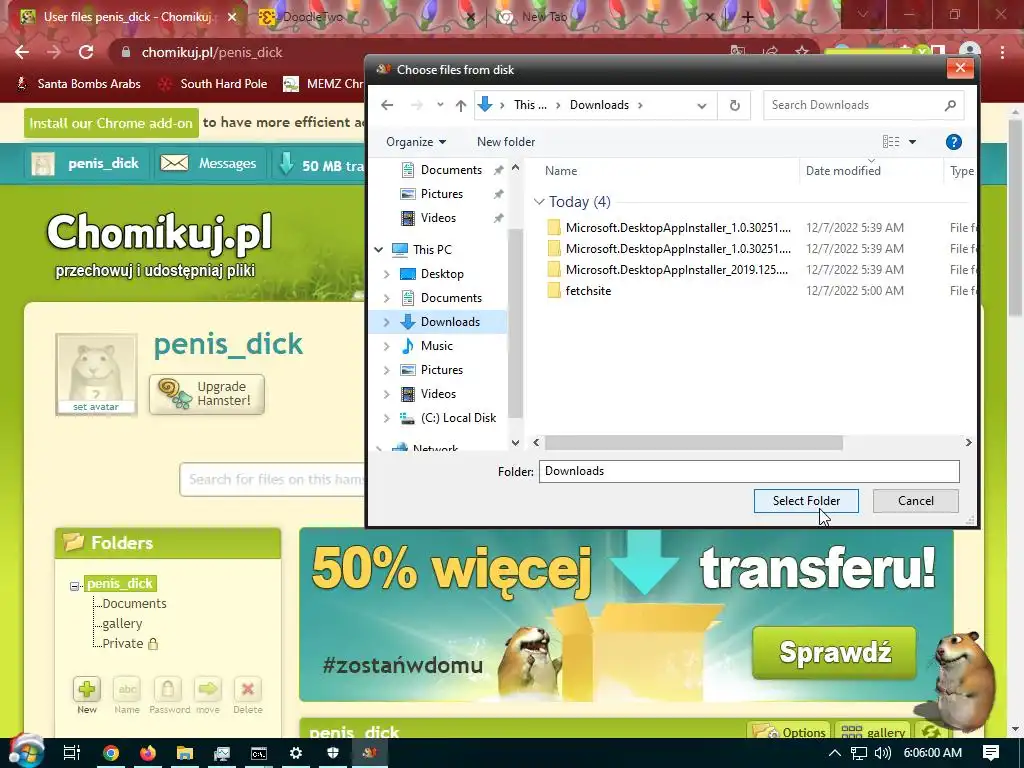1024x768 pixels.
Task: Expand the Downloads tree node
Action: pos(387,322)
